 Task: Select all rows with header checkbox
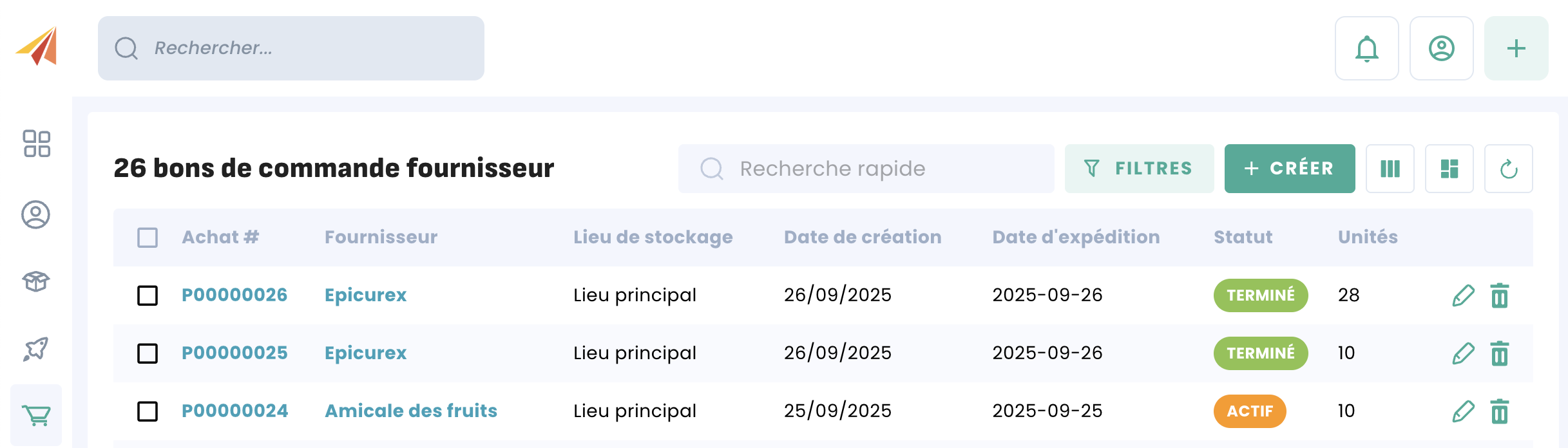click(x=148, y=238)
